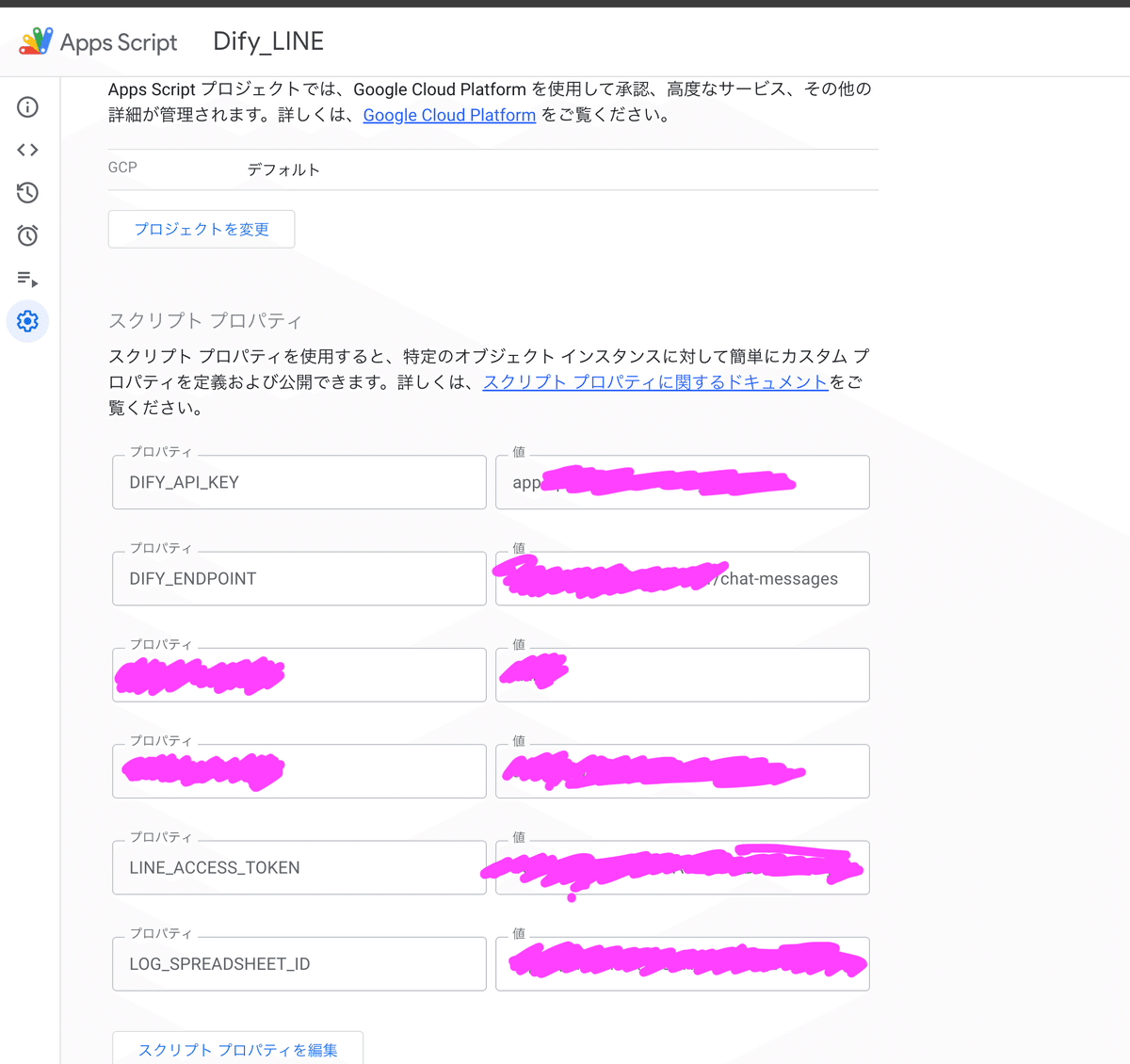Click the LINE_ACCESS_TOKEN property field
The width and height of the screenshot is (1130, 1064).
tap(299, 867)
